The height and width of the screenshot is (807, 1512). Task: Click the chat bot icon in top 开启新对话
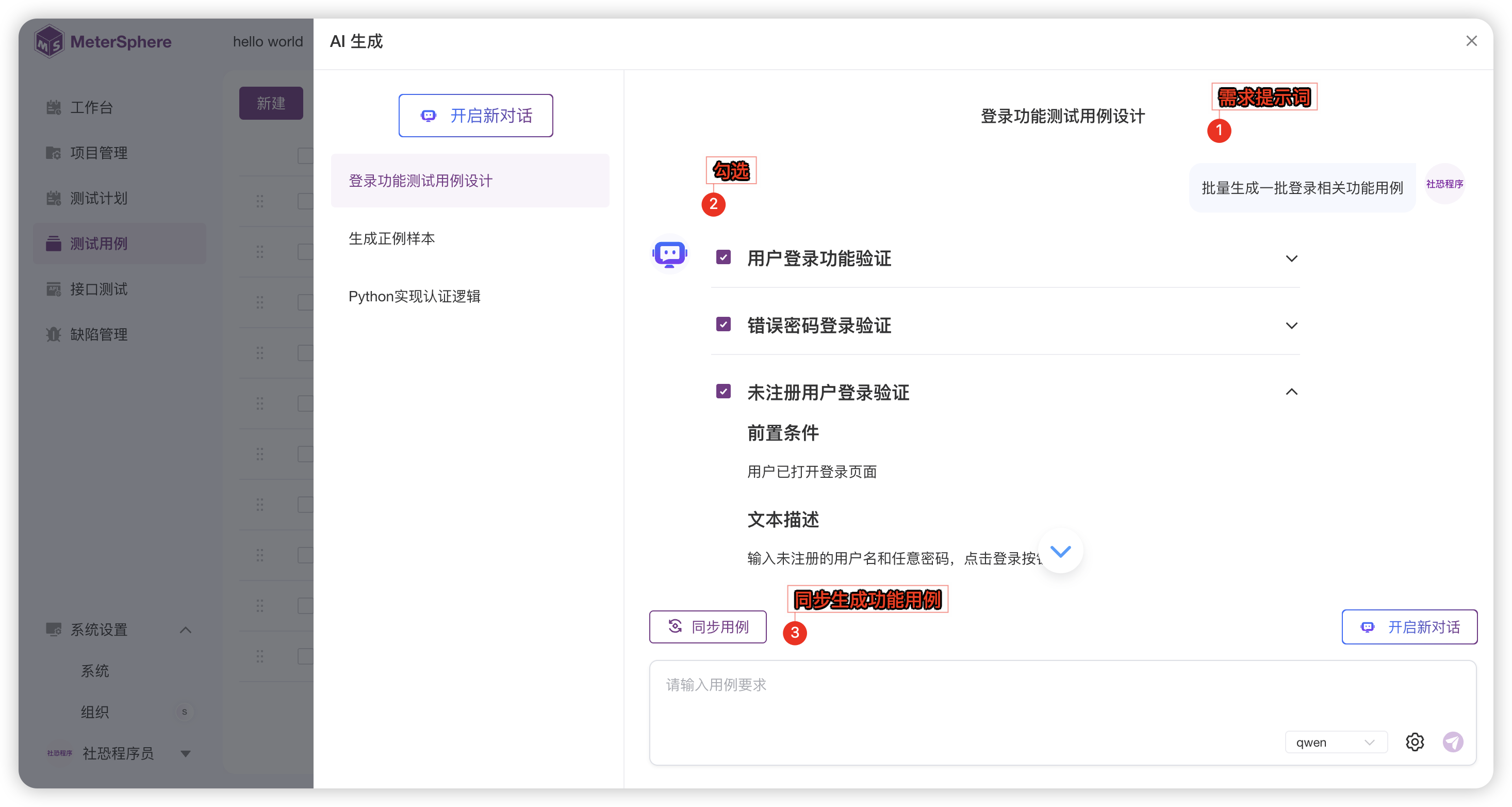pos(429,116)
